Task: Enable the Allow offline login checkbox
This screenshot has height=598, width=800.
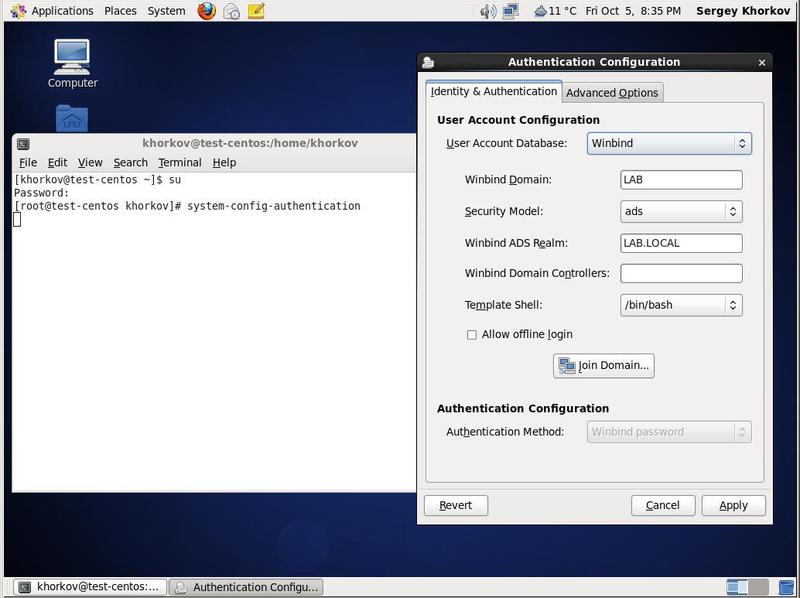Action: point(471,336)
